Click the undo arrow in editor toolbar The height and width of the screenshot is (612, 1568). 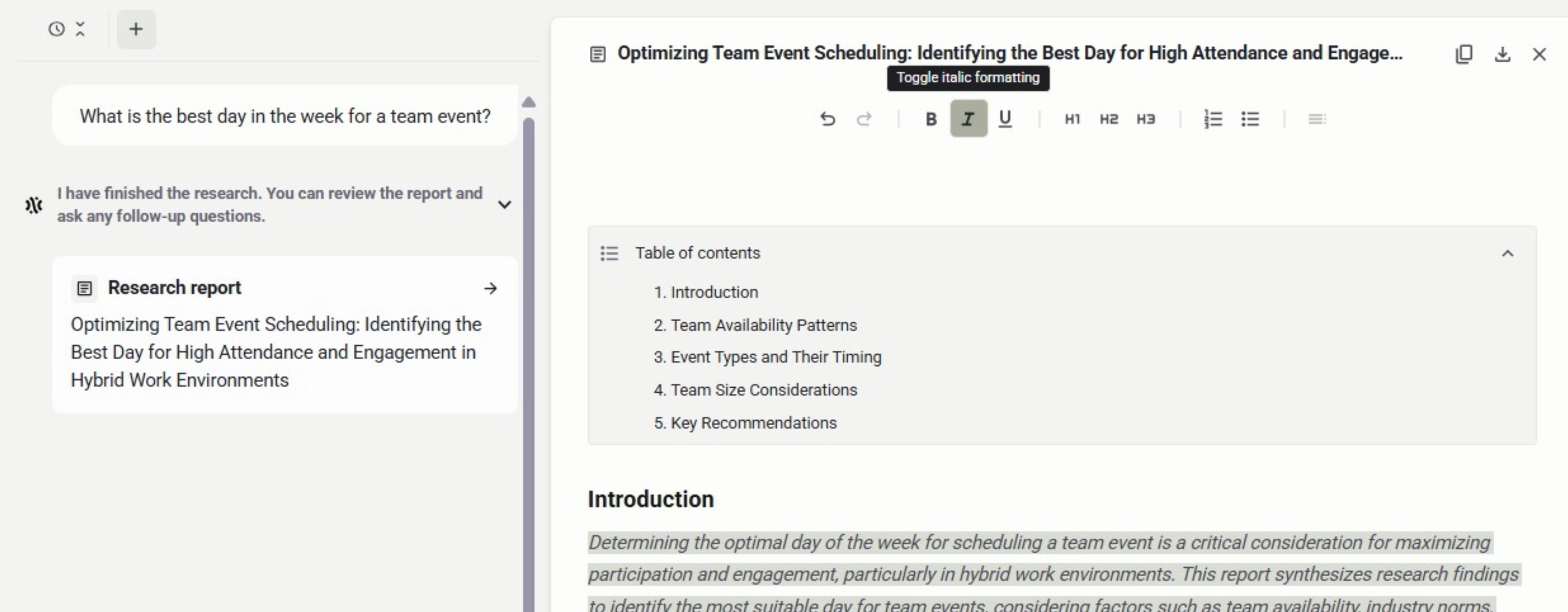827,119
